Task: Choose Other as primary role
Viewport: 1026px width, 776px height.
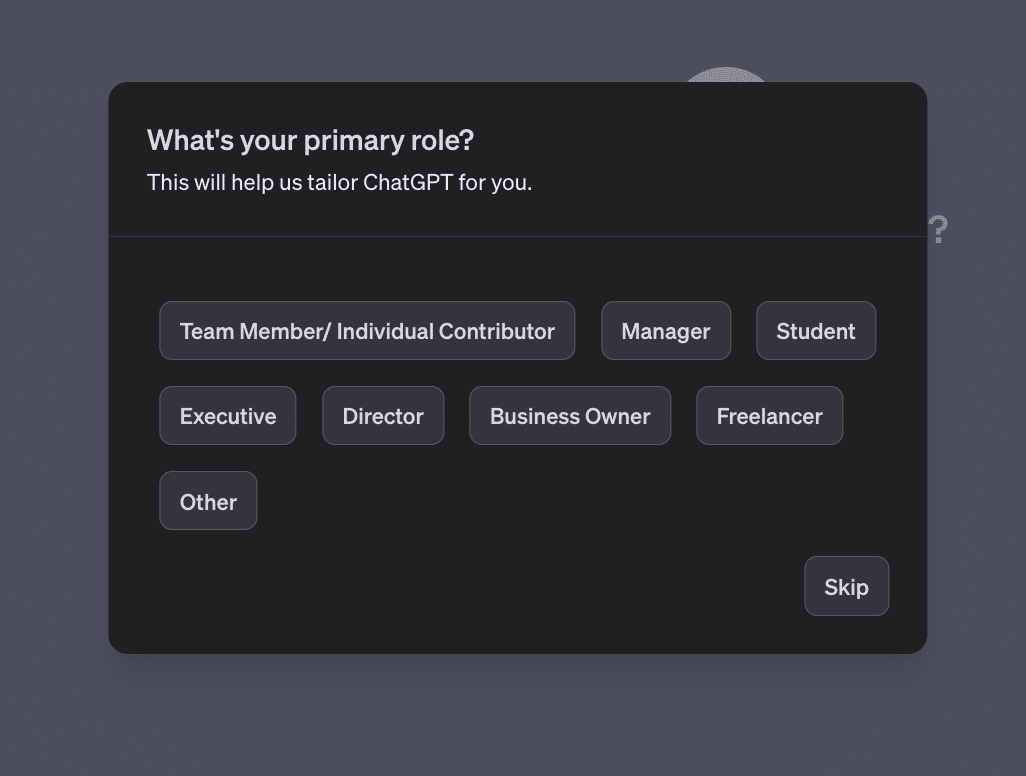Action: click(208, 501)
